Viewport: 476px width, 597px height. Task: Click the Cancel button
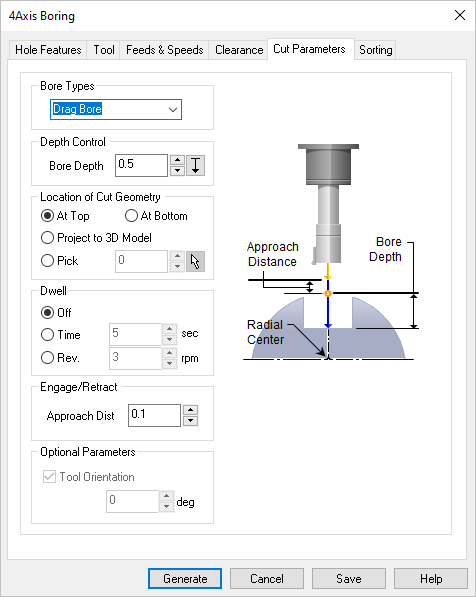click(x=267, y=579)
